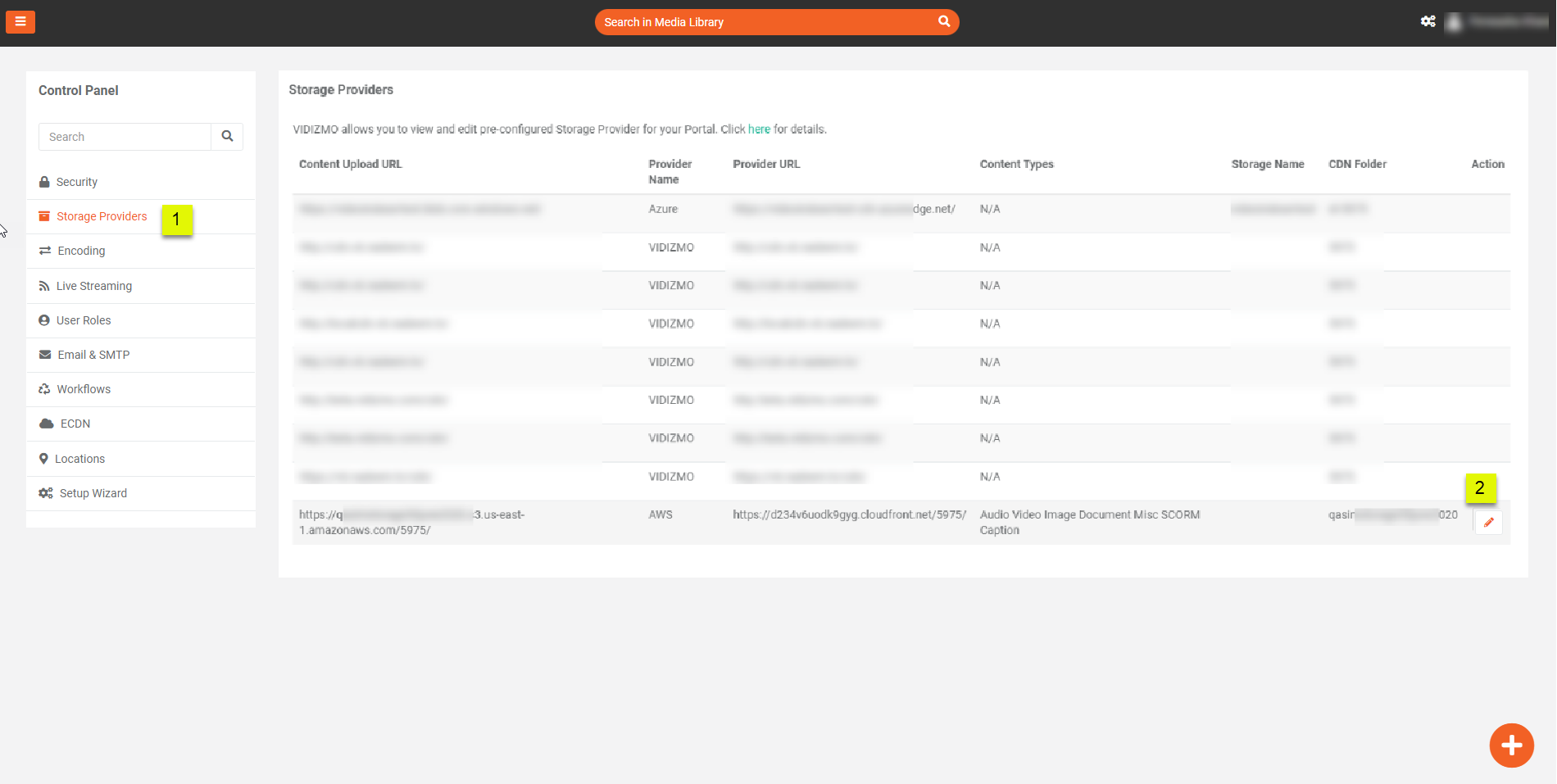
Task: Edit the AWS storage provider with pencil icon
Action: [x=1488, y=523]
